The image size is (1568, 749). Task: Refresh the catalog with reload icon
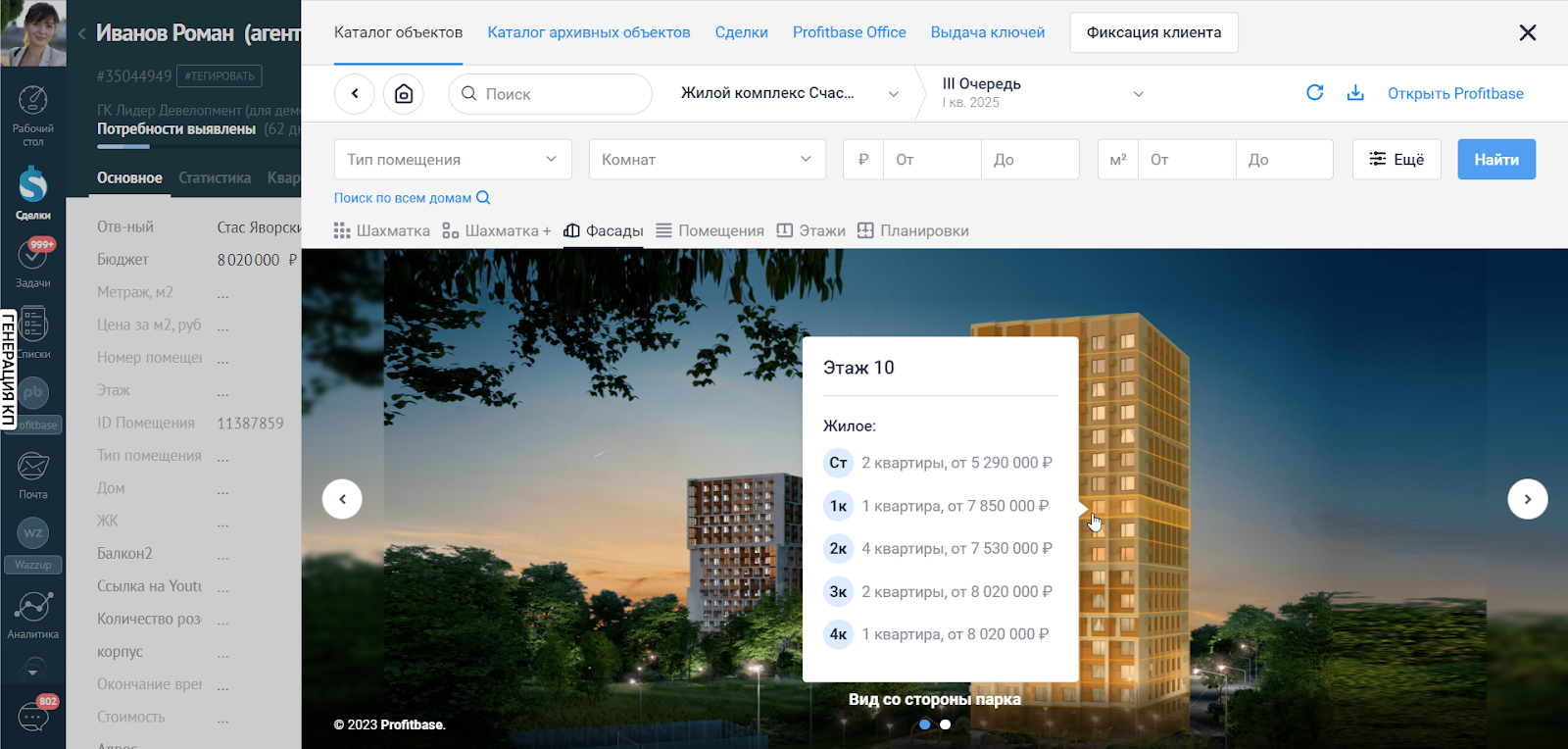(1315, 92)
